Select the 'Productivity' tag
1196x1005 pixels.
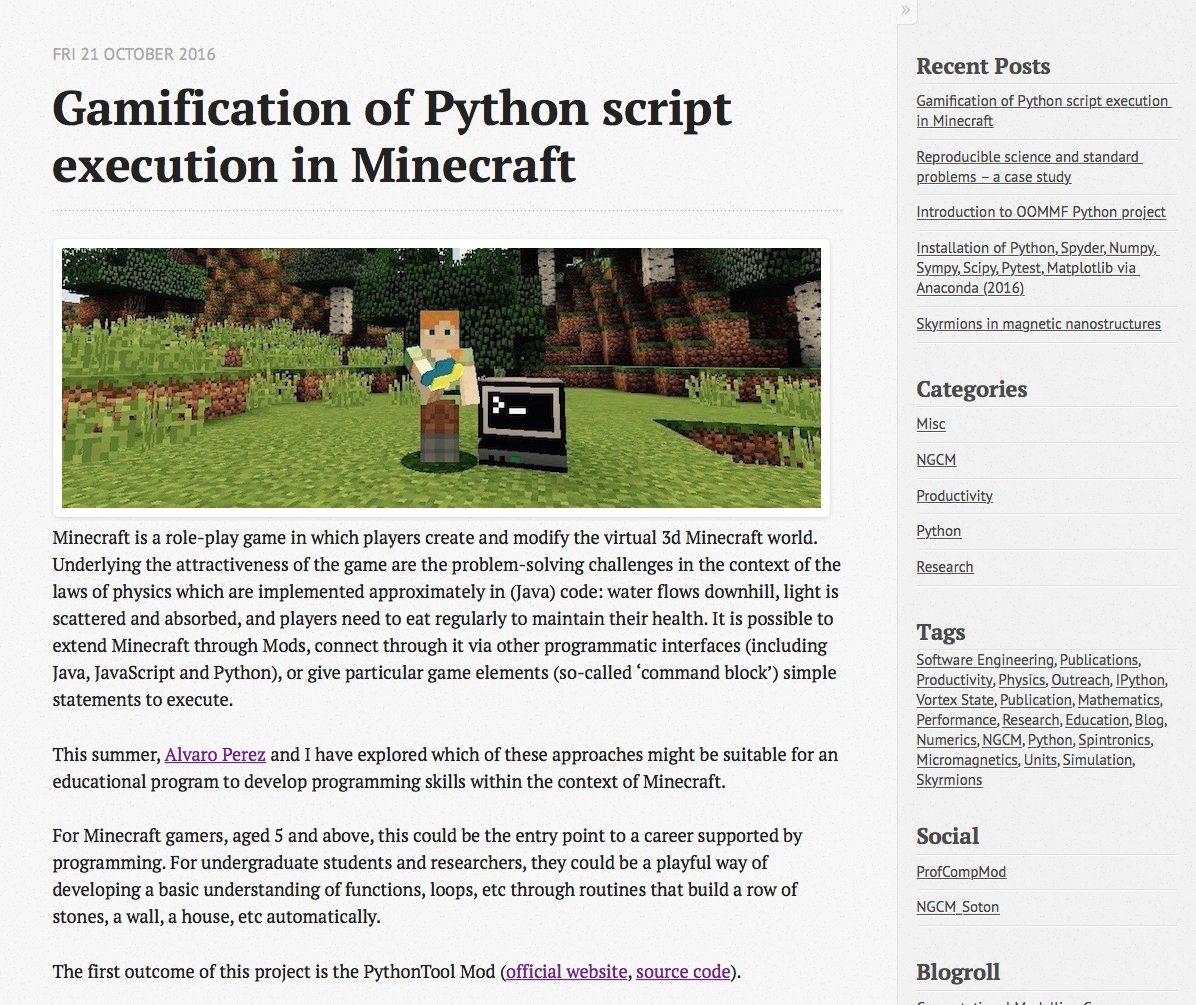(x=954, y=679)
